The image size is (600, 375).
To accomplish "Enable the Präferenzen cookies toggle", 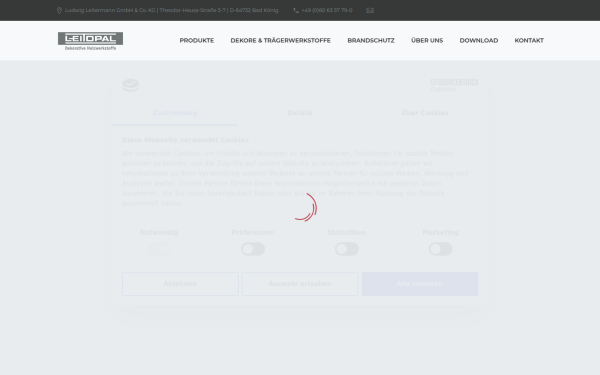I will click(253, 249).
